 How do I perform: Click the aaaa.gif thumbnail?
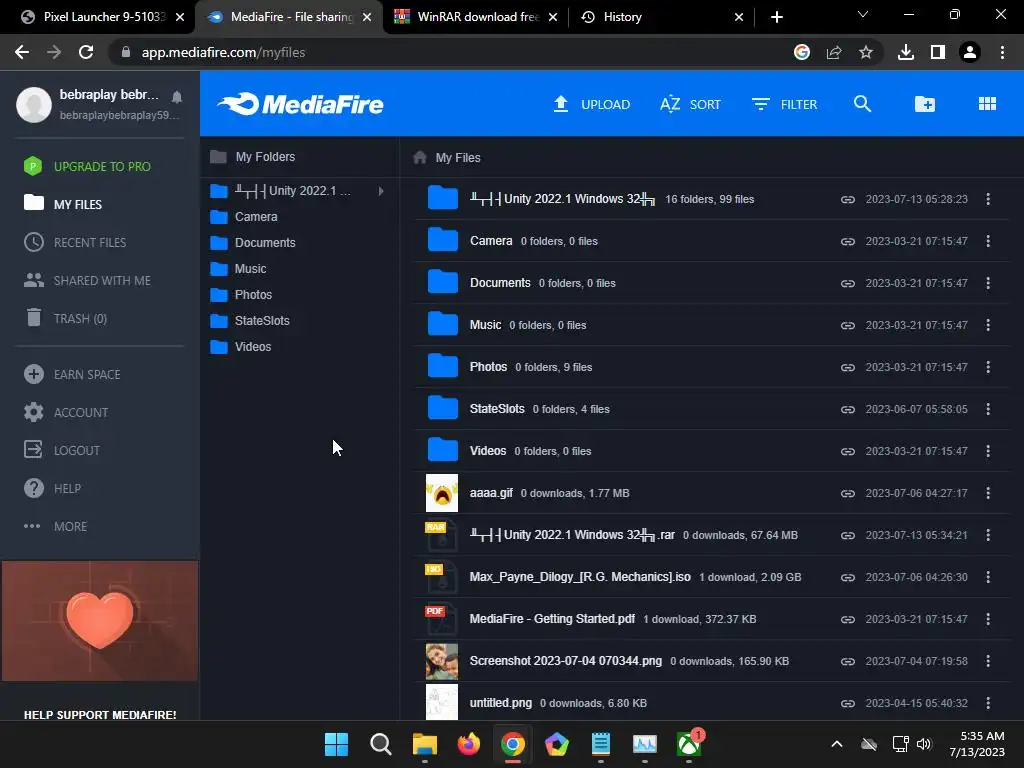tap(442, 493)
